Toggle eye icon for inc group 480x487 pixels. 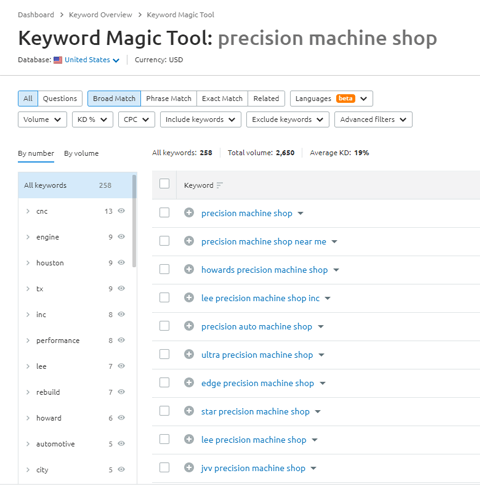121,314
